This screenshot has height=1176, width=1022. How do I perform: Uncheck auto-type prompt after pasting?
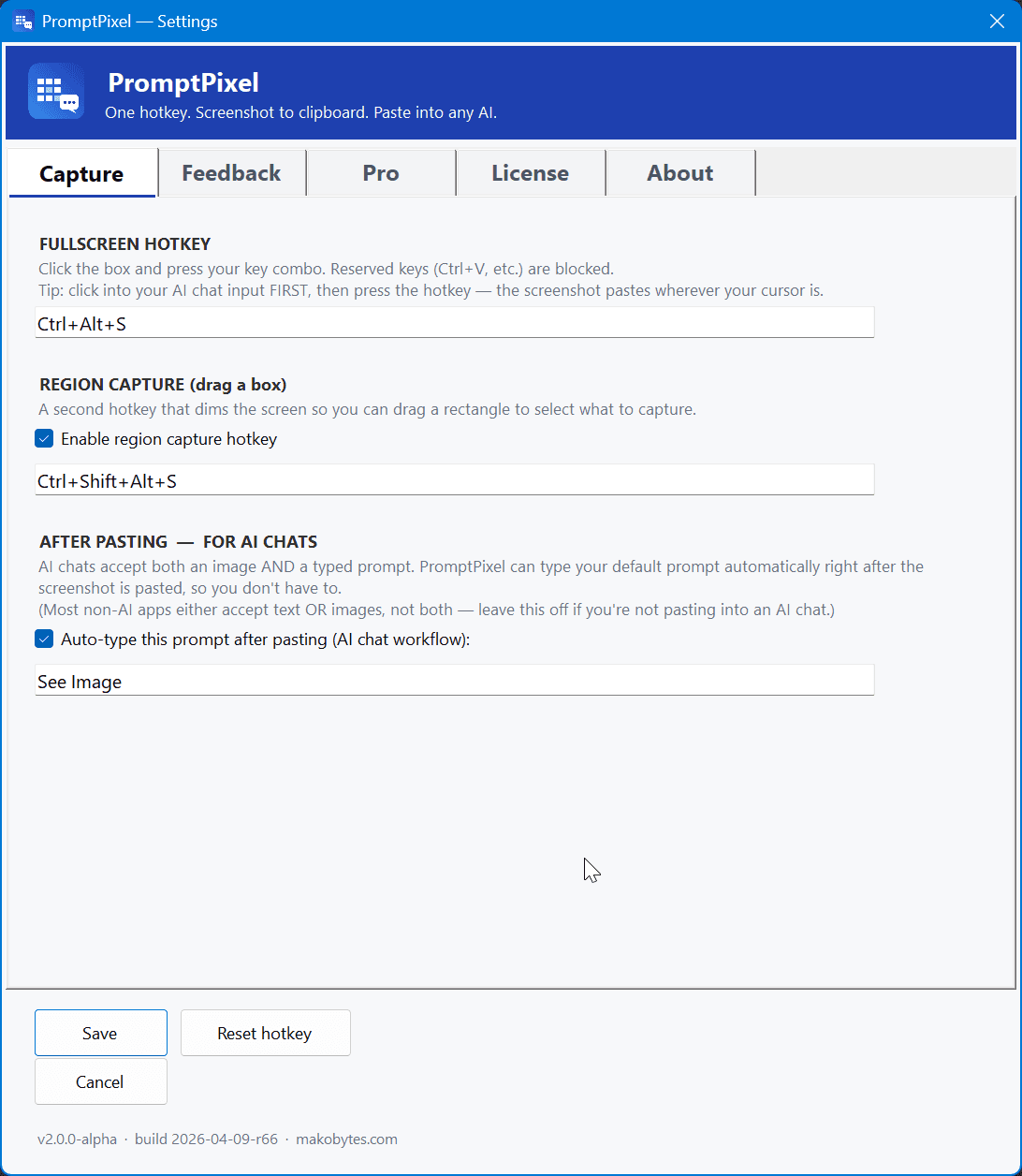tap(43, 639)
